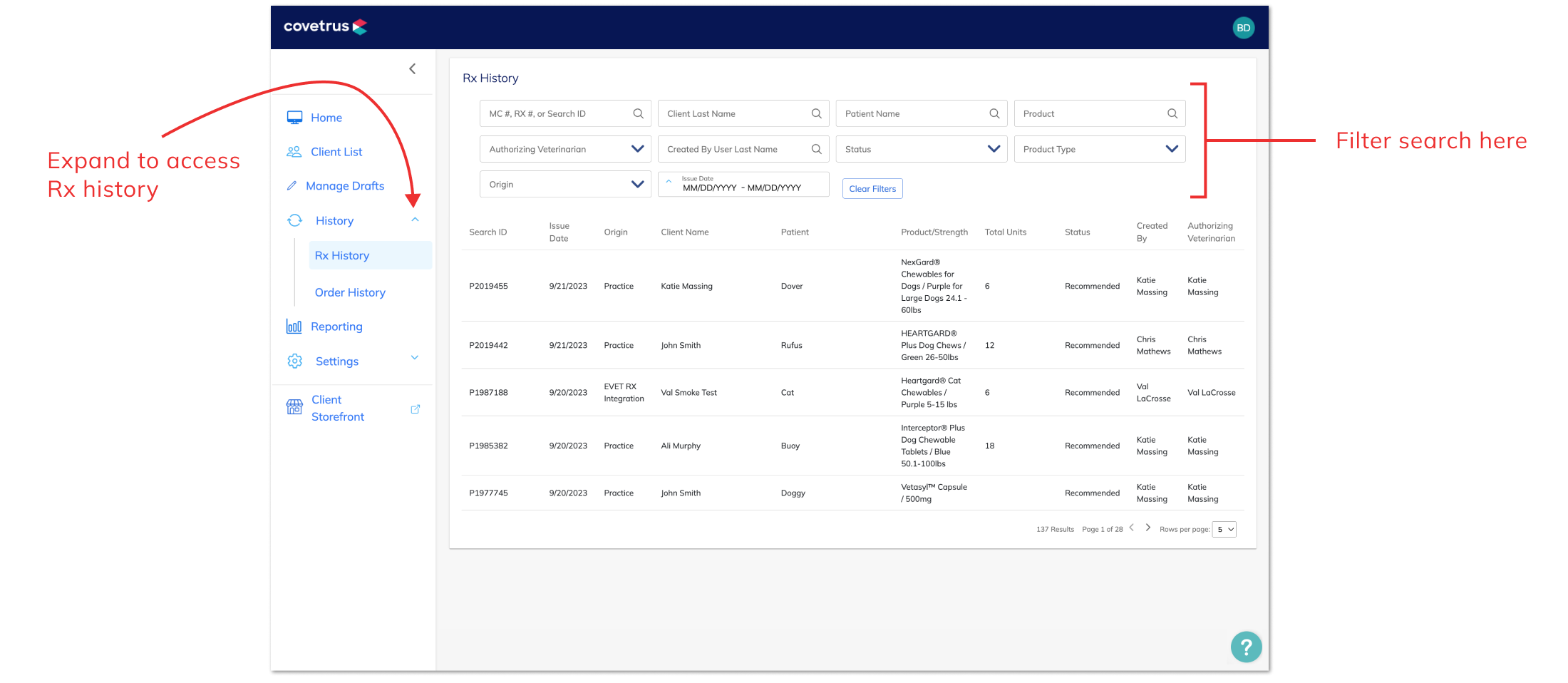
Task: Click the Settings gear icon
Action: (294, 361)
